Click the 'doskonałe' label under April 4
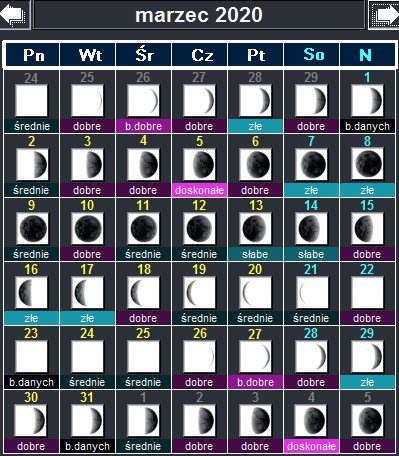 311,446
